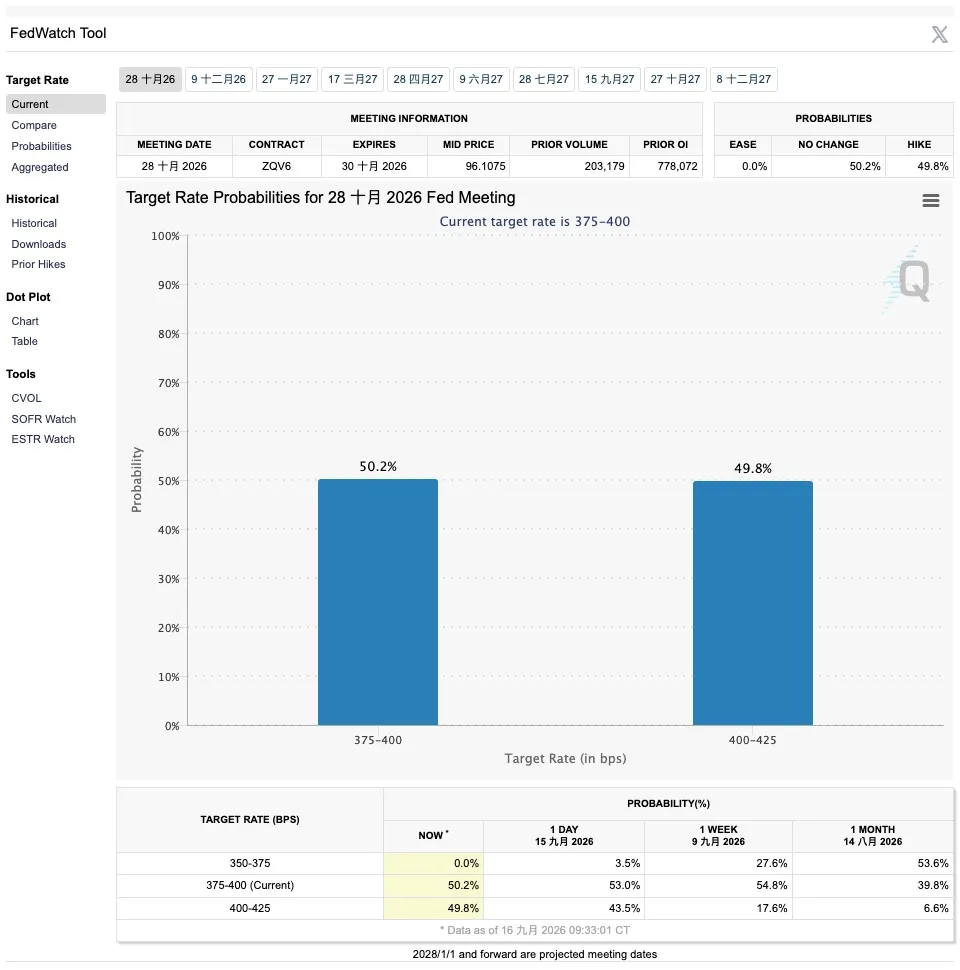Open the Dot Plot Chart link
The image size is (960, 970).
pyautogui.click(x=25, y=321)
